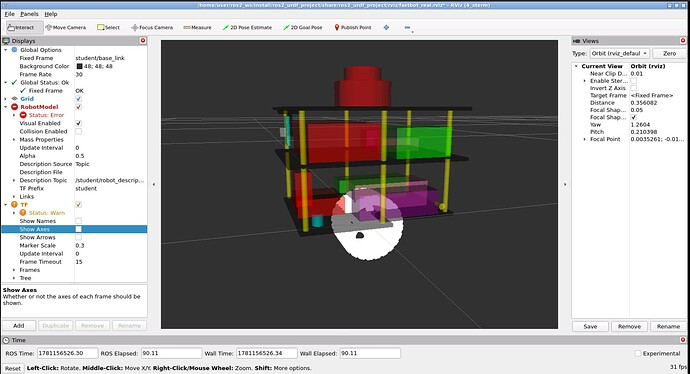
Task: Open the Help menu
Action: [51, 14]
